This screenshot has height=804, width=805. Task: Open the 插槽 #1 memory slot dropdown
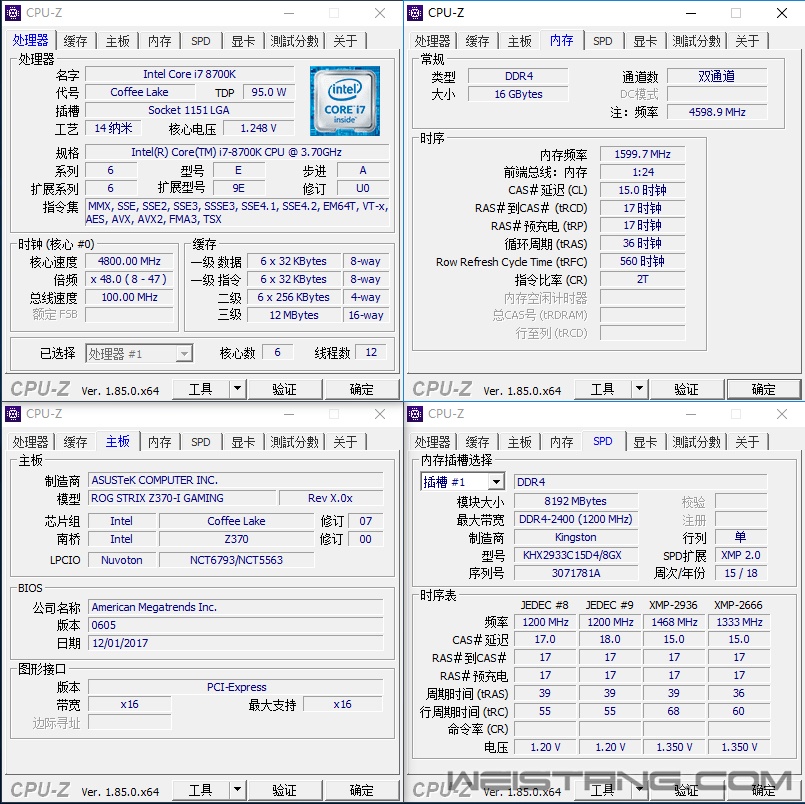pos(462,482)
